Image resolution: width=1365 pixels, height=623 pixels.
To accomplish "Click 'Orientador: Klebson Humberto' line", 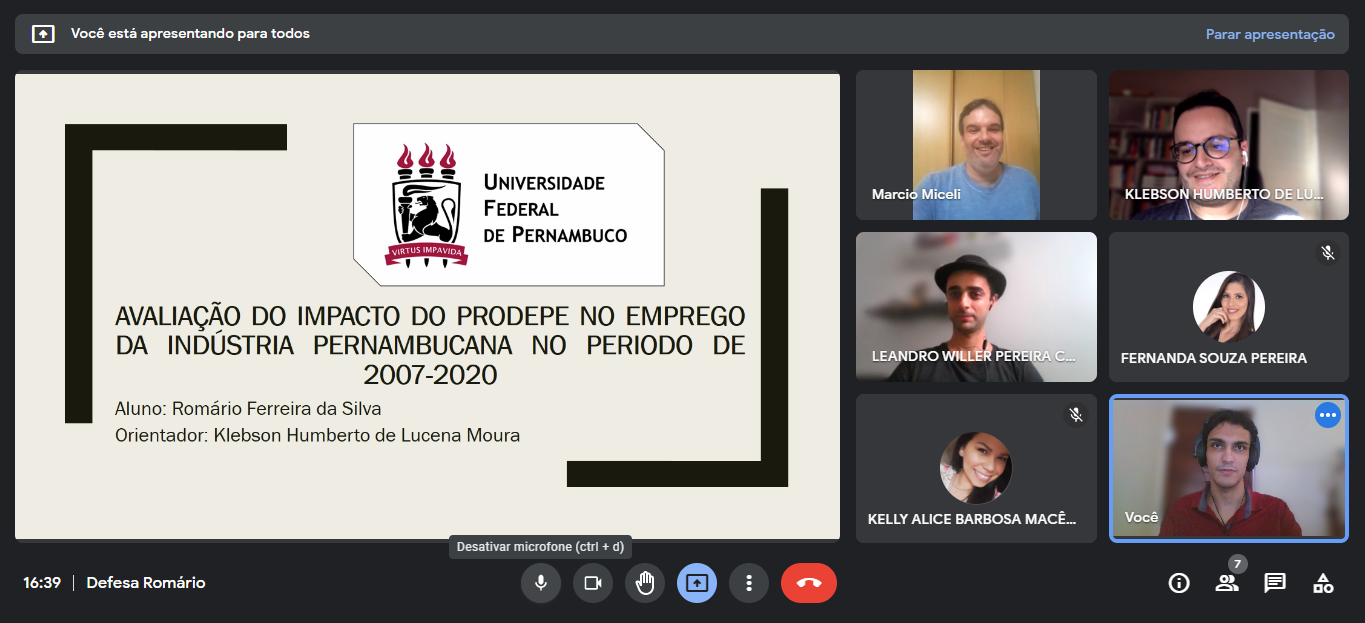I will [317, 435].
